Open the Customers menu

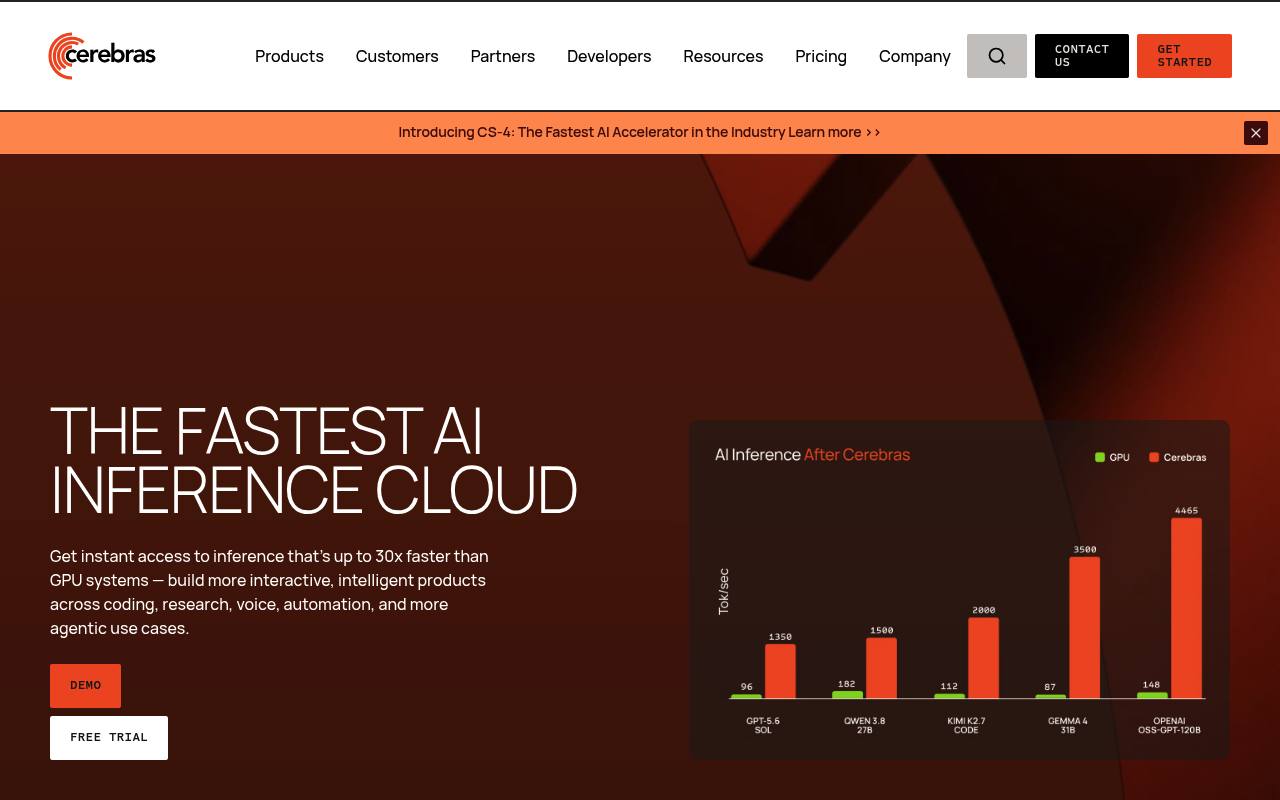[397, 56]
